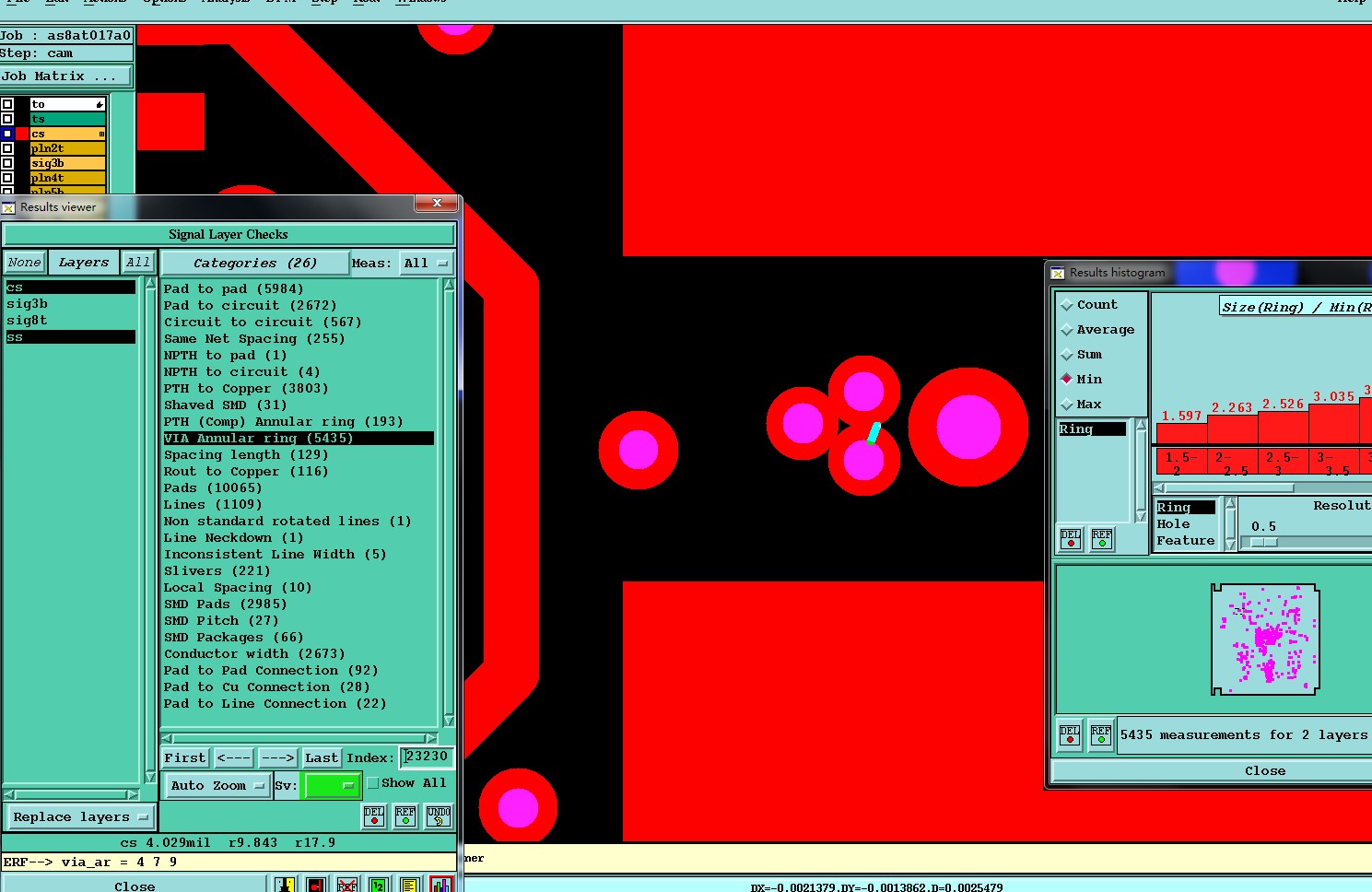Jump to Last result button
This screenshot has width=1372, height=892.
pyautogui.click(x=322, y=758)
